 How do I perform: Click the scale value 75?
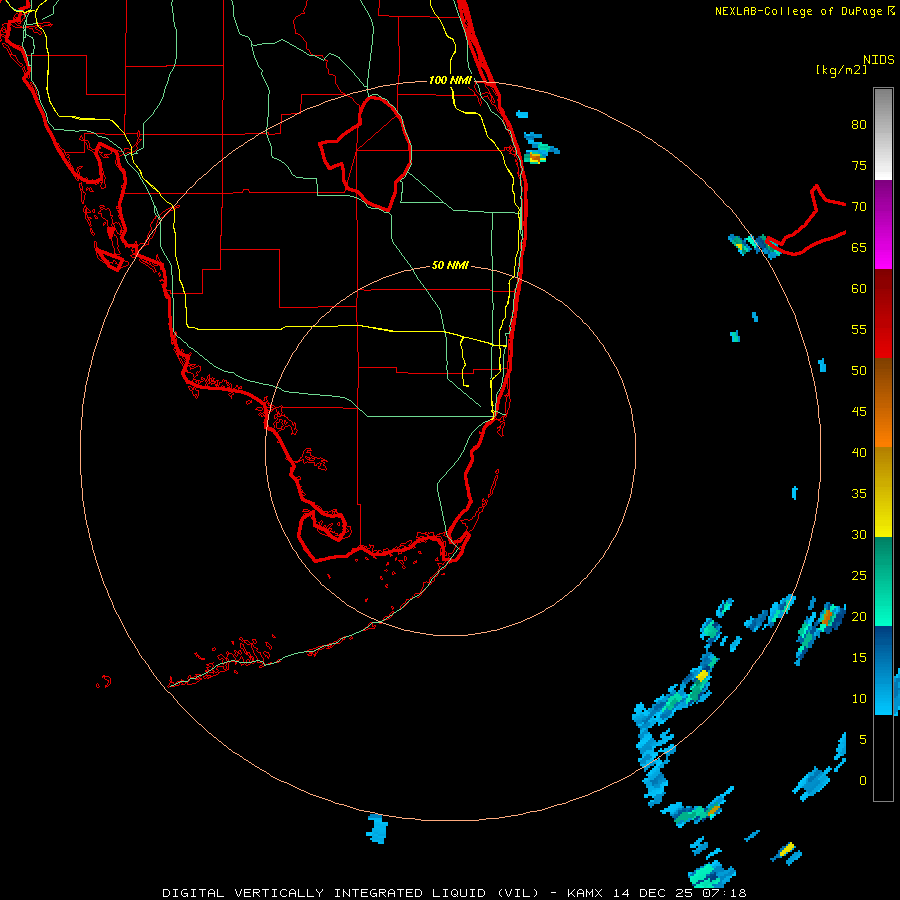(x=859, y=165)
